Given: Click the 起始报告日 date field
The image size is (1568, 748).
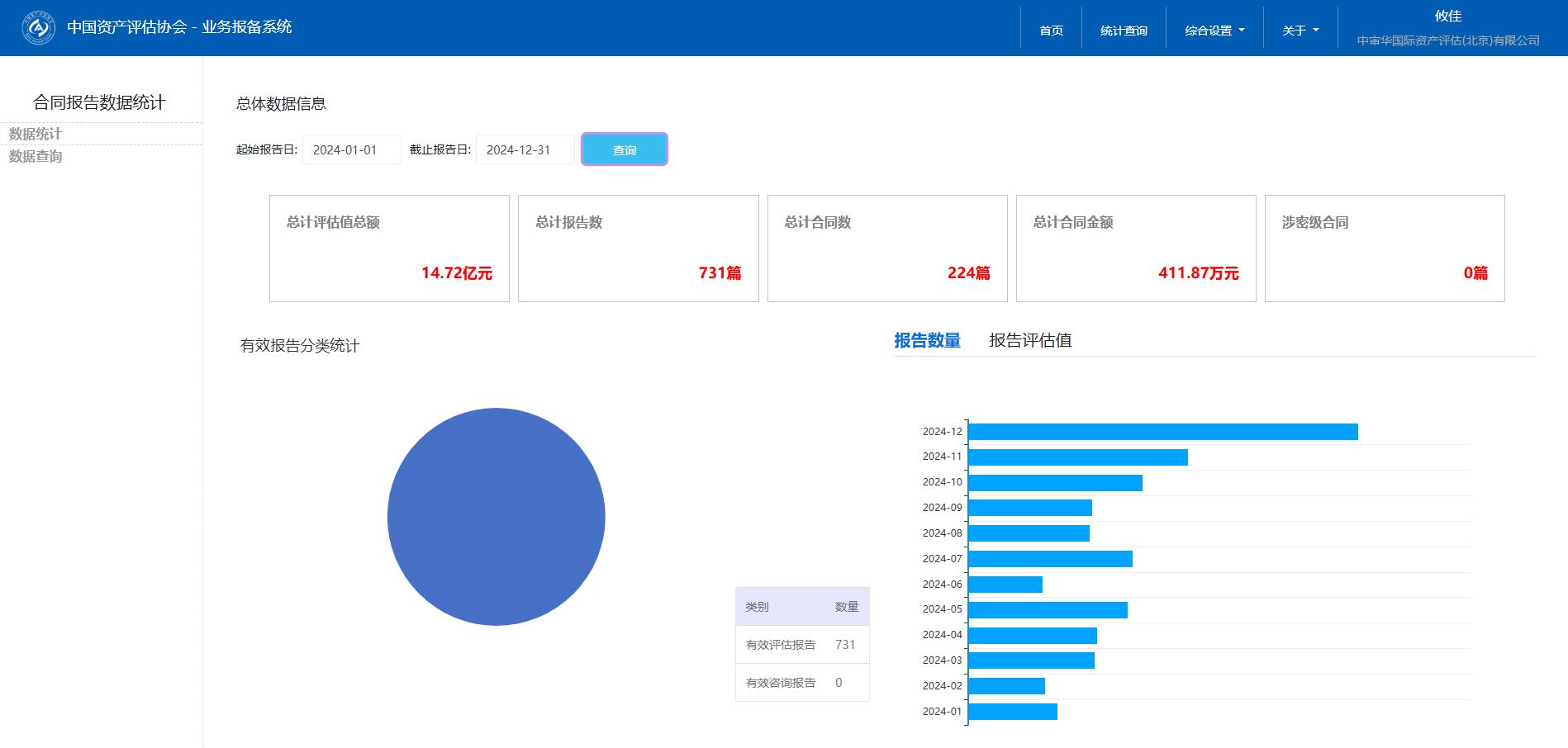Looking at the screenshot, I should pos(351,150).
